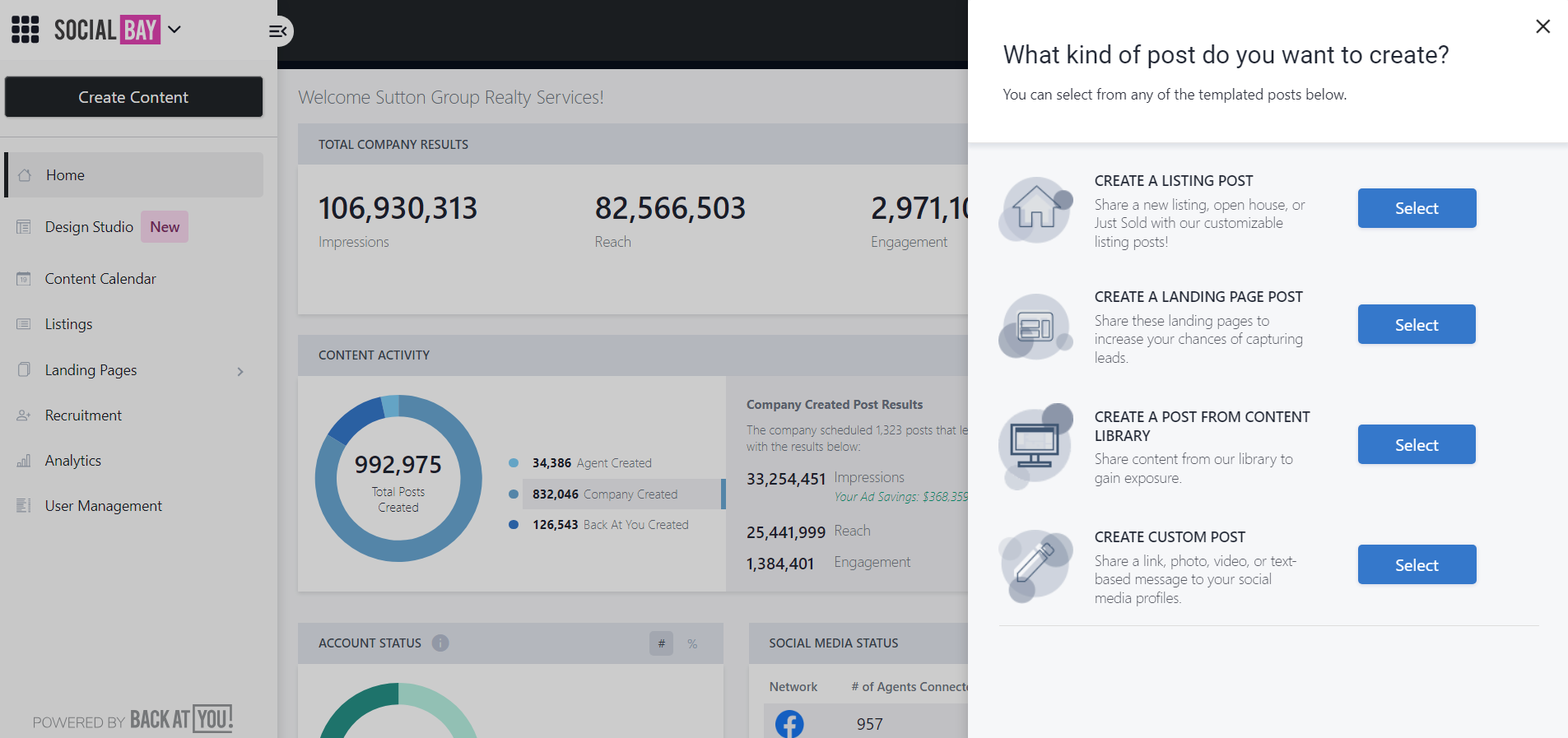The height and width of the screenshot is (738, 1568).
Task: Click the Company Created Post Results heading
Action: click(x=835, y=405)
